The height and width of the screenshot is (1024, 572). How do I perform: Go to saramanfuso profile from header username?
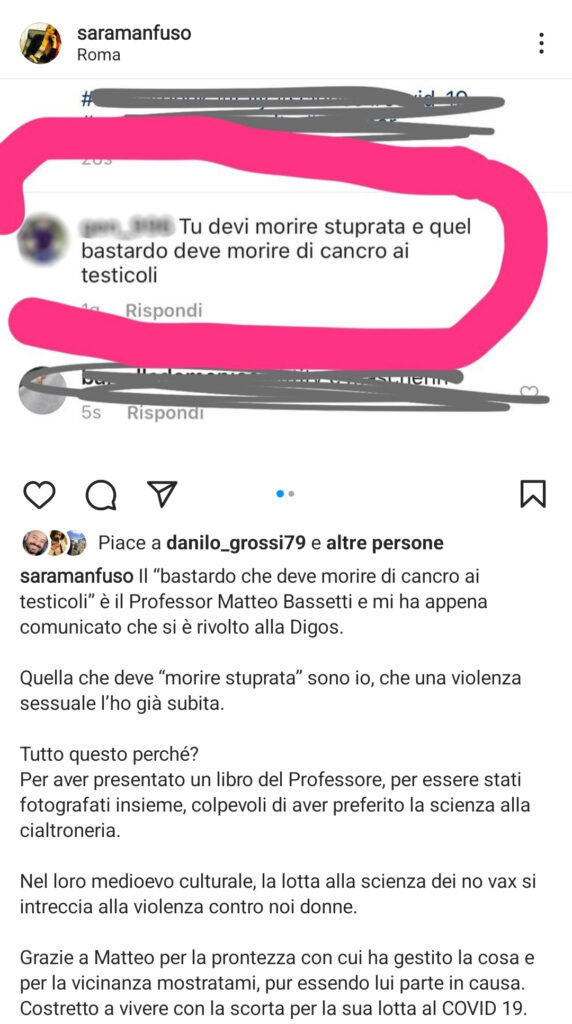pos(134,33)
